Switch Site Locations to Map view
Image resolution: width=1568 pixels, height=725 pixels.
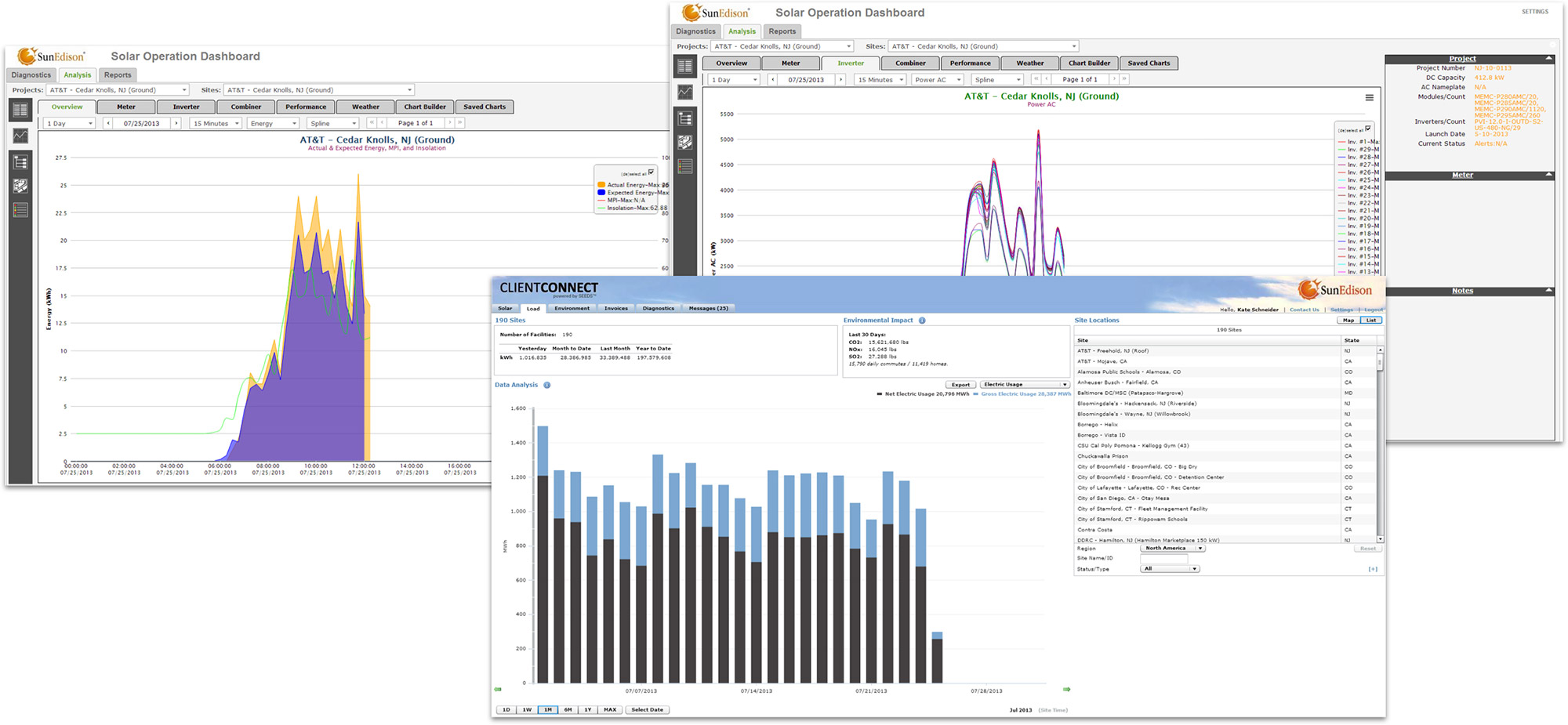pos(1348,321)
